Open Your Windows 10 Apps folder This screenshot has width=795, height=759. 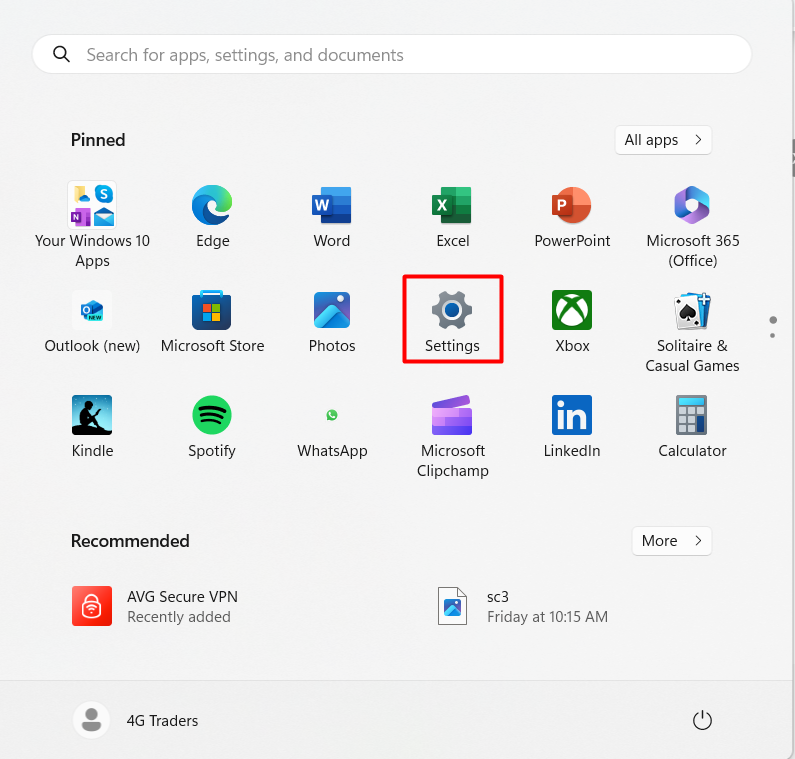pos(92,225)
